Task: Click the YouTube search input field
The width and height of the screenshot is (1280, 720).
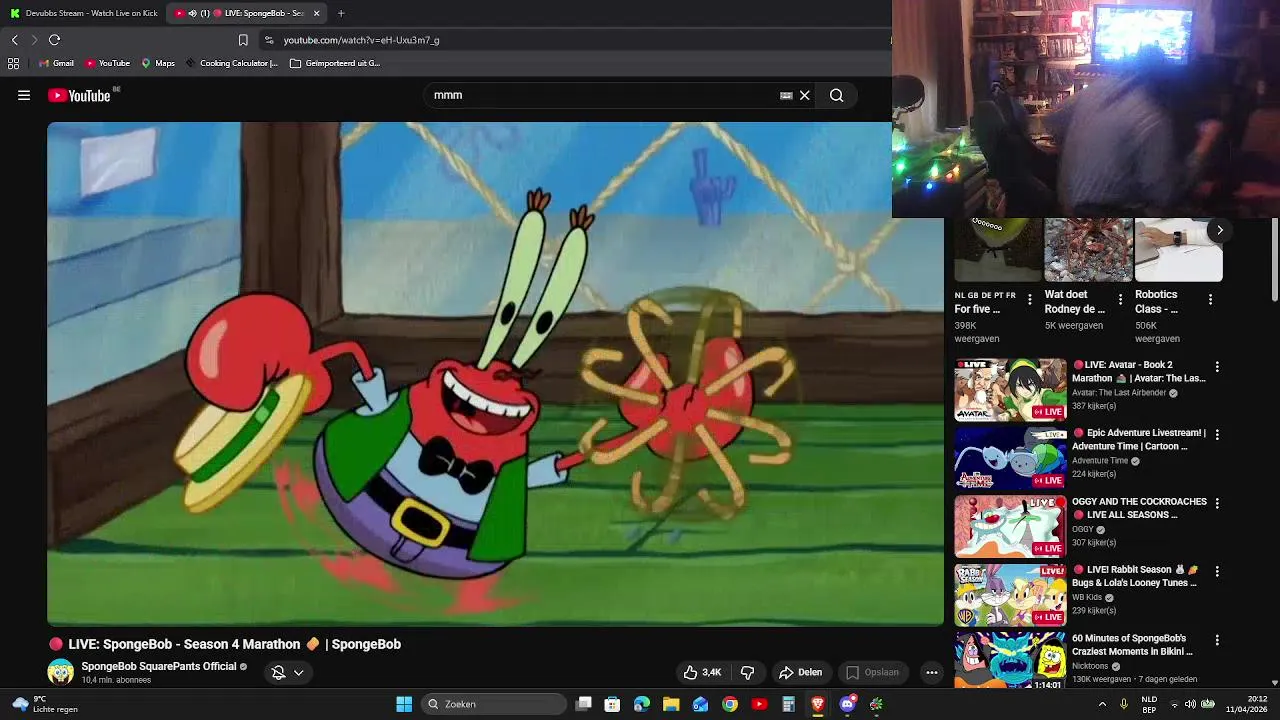Action: coord(600,96)
